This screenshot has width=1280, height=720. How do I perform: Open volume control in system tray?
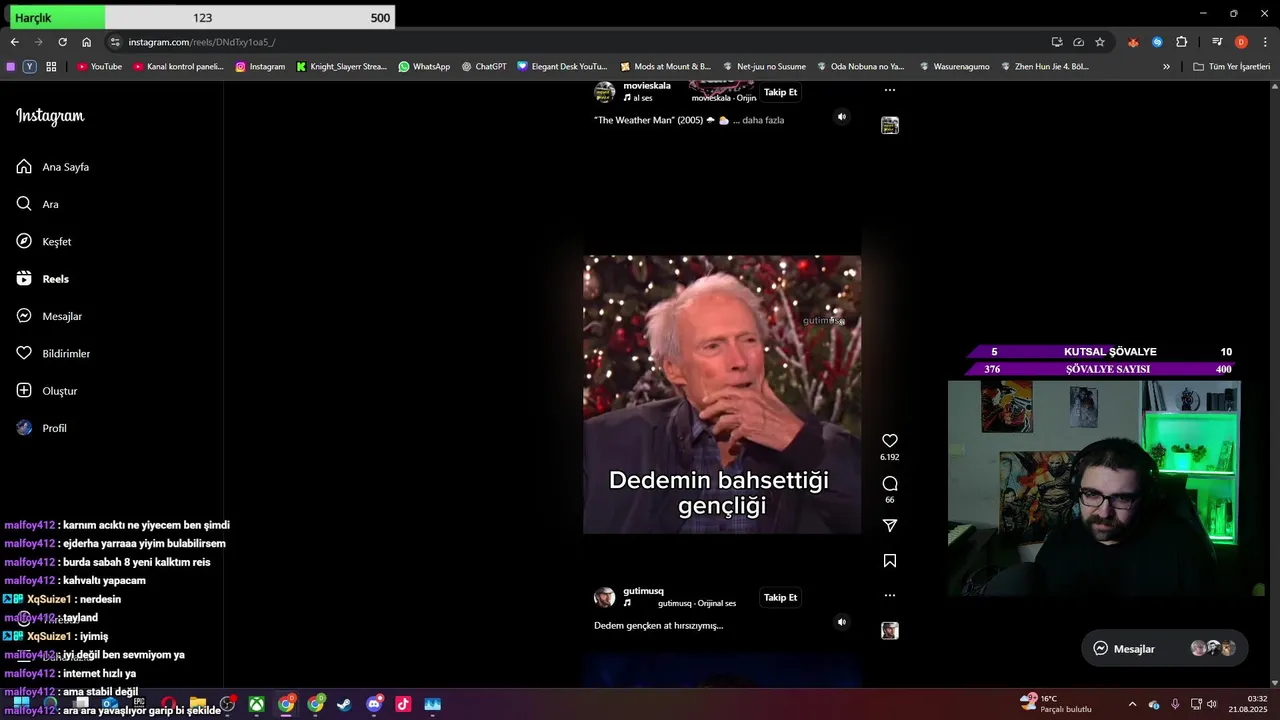click(1212, 704)
